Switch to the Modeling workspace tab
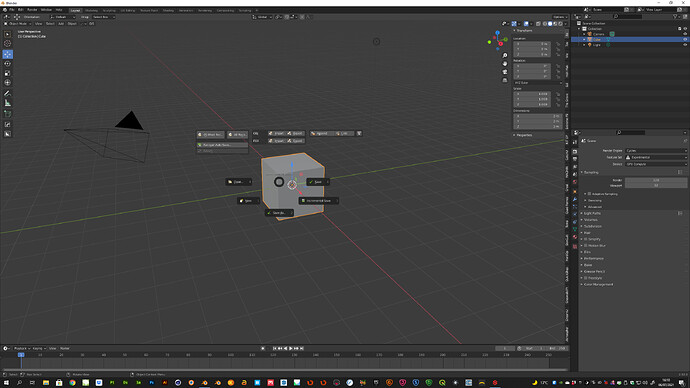 click(x=92, y=10)
